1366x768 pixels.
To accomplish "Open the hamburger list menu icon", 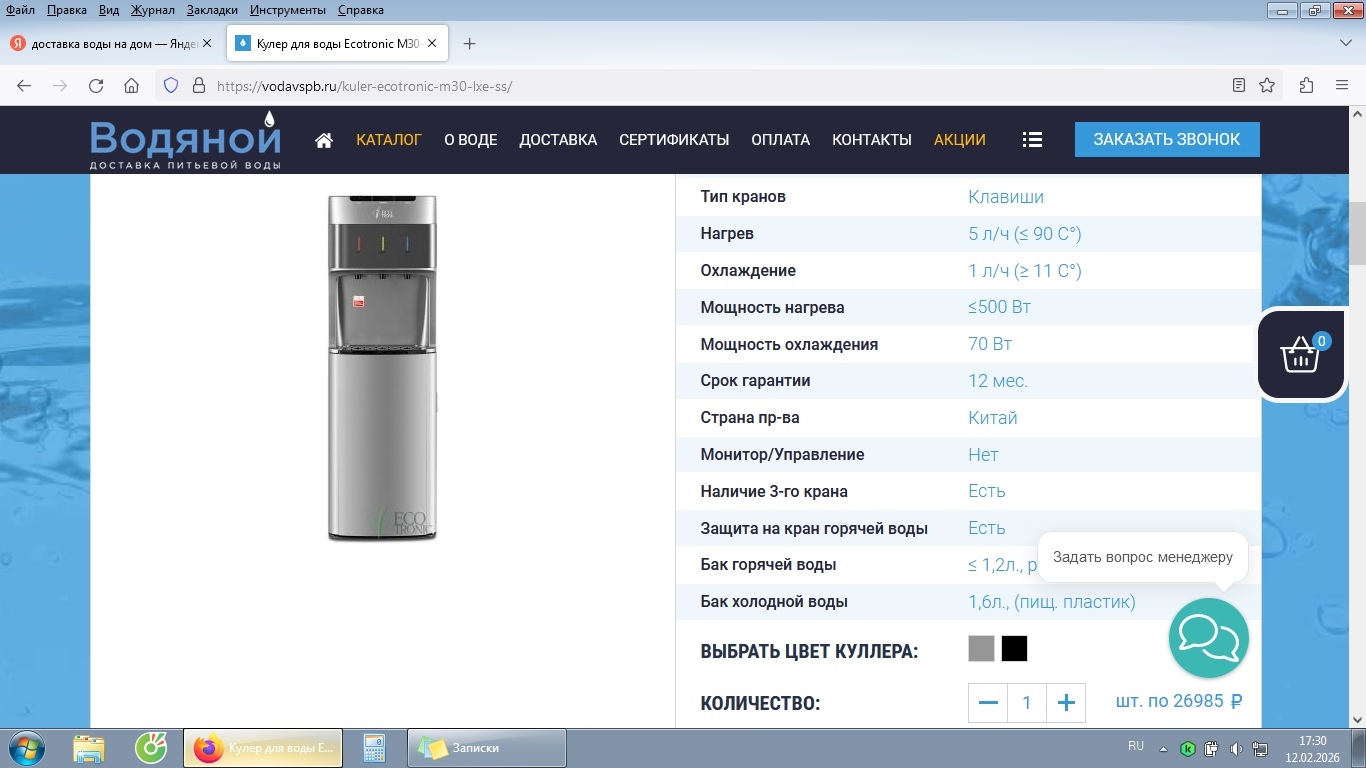I will point(1032,140).
